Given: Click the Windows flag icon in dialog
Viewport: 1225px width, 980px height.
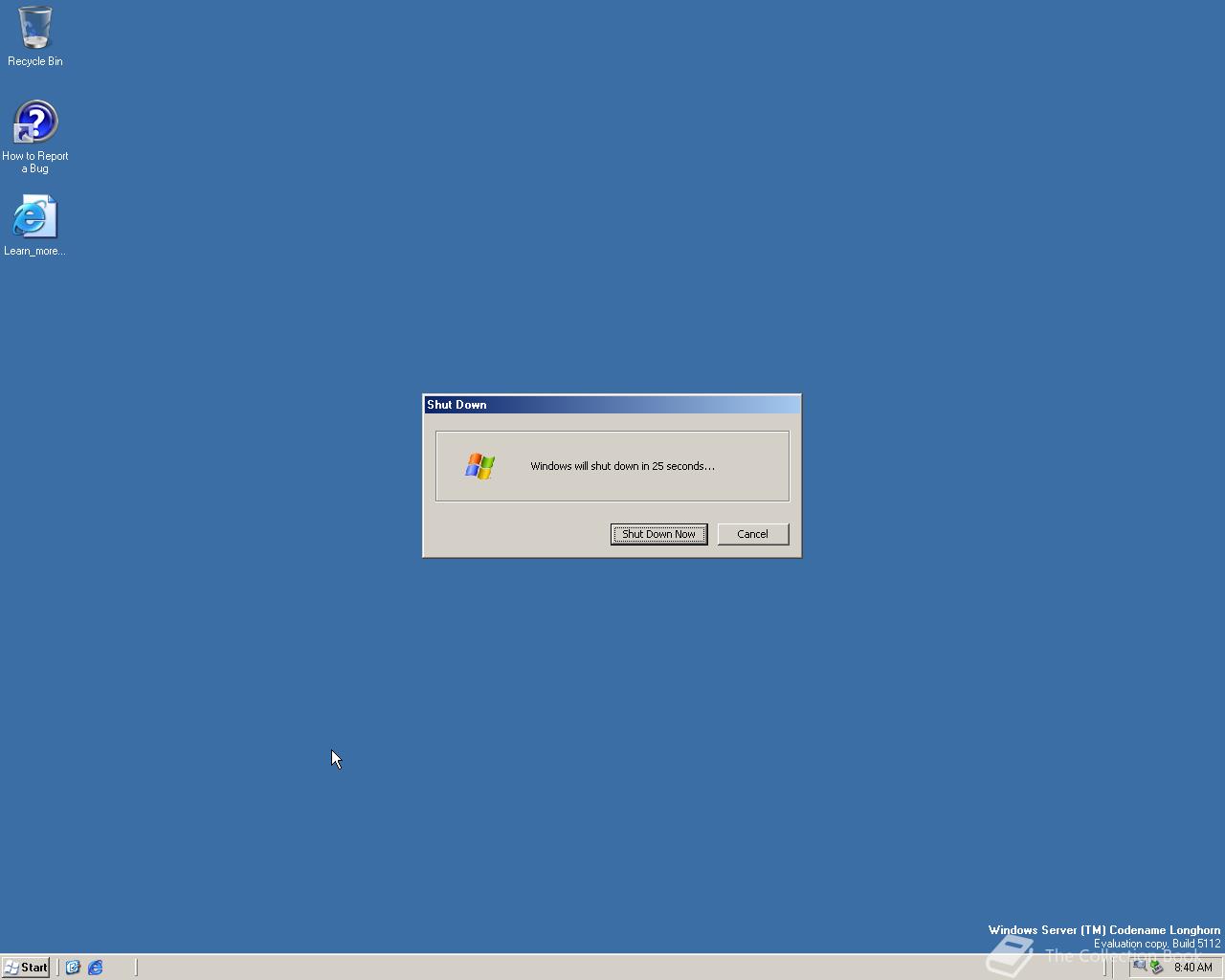Looking at the screenshot, I should pyautogui.click(x=480, y=466).
